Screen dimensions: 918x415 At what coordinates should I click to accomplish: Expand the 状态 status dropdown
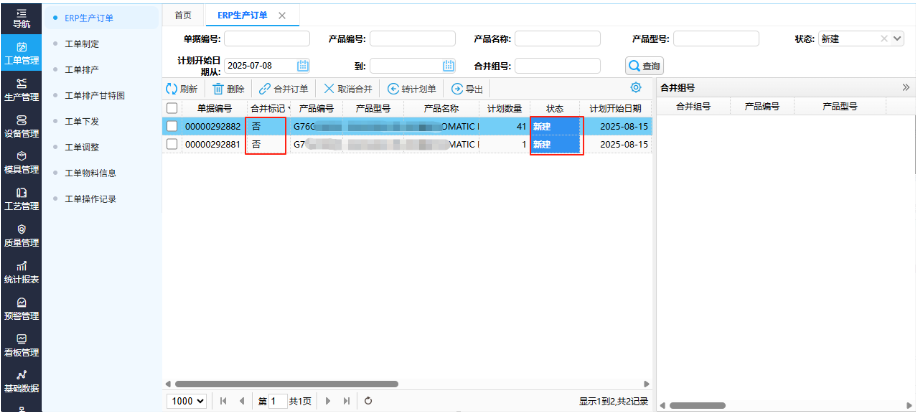point(897,39)
